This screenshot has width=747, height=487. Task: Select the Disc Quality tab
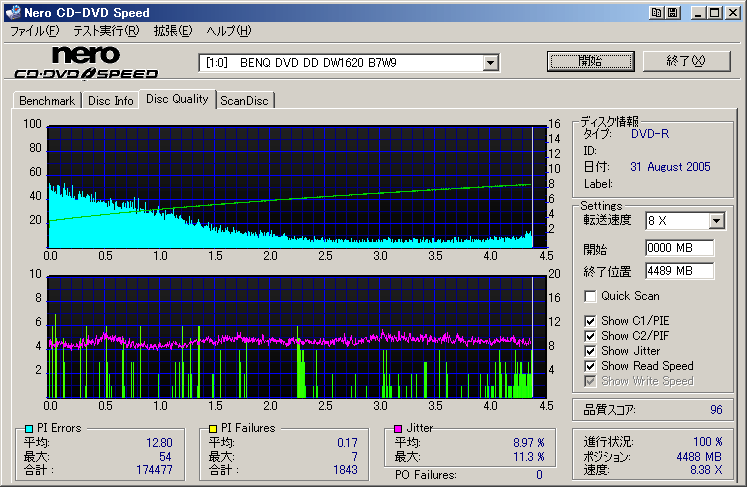pyautogui.click(x=177, y=99)
